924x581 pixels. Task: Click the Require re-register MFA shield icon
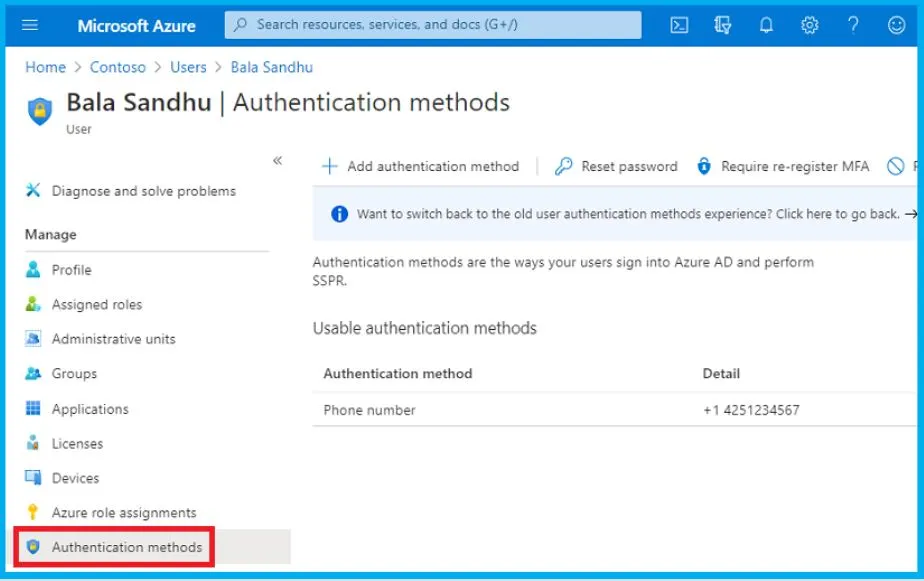click(x=704, y=166)
